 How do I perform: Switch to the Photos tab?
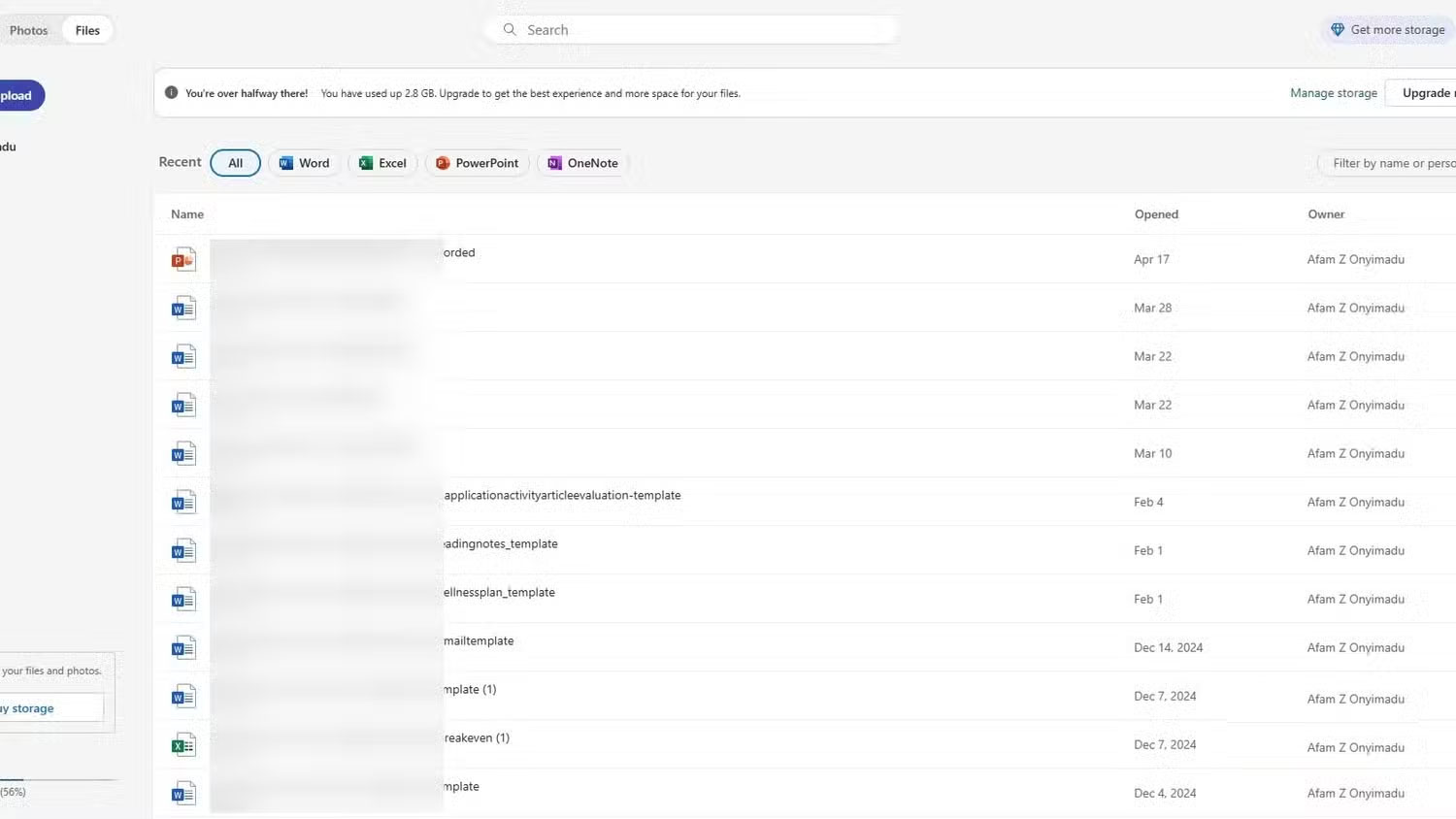point(28,30)
